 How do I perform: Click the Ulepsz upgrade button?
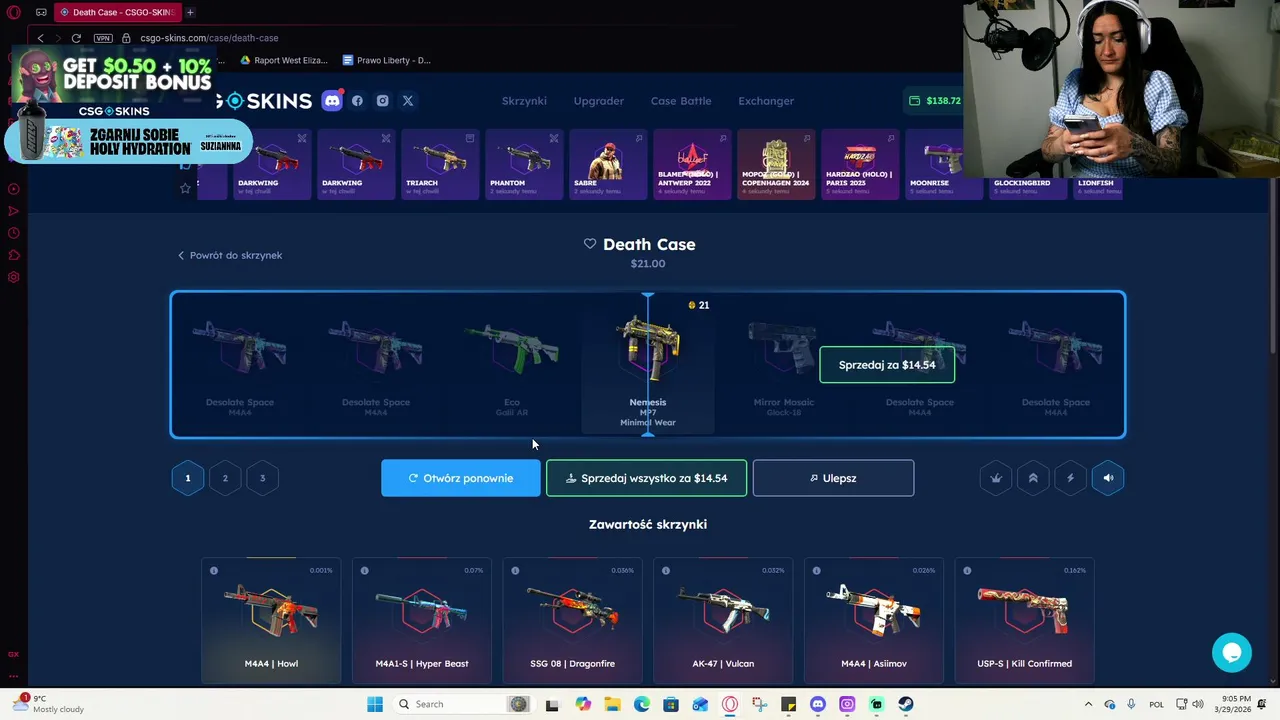point(833,478)
